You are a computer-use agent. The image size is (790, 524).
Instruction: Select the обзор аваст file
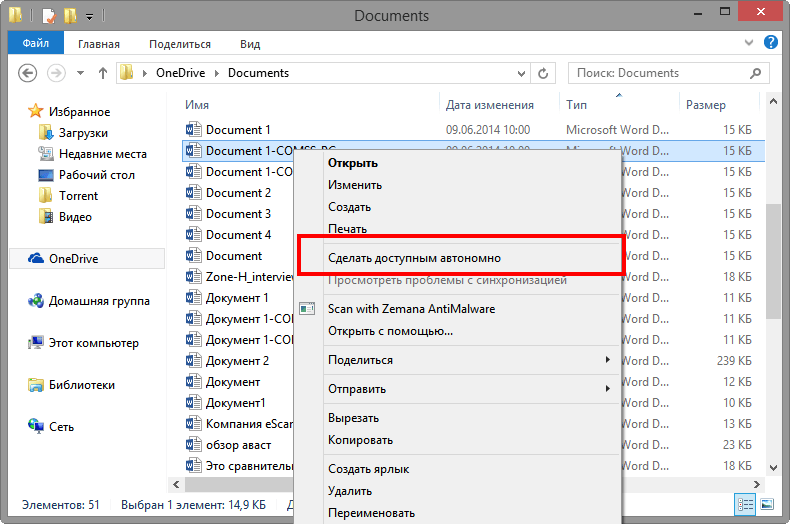coord(238,445)
